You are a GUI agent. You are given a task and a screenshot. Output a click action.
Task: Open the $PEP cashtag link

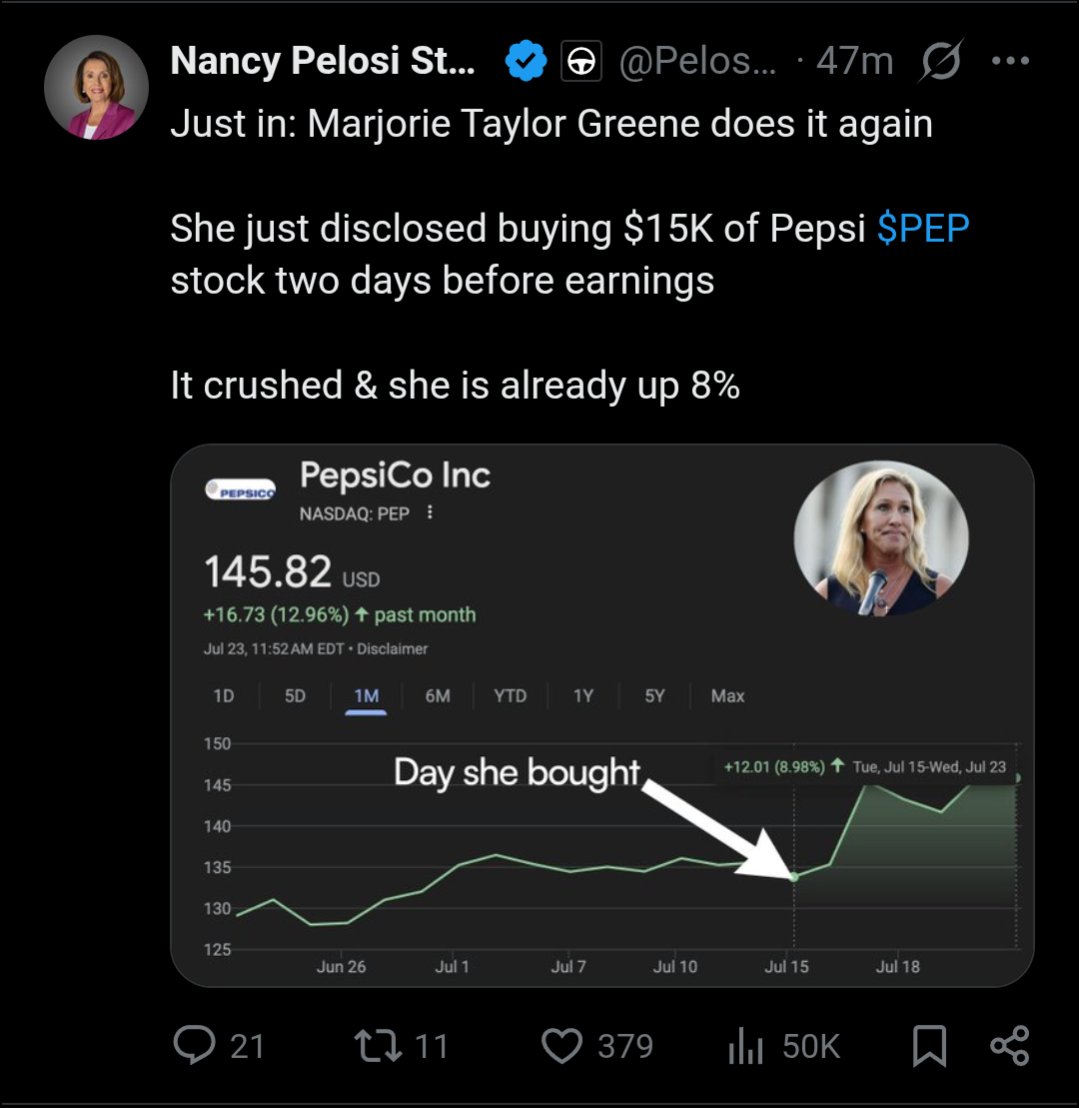point(923,228)
